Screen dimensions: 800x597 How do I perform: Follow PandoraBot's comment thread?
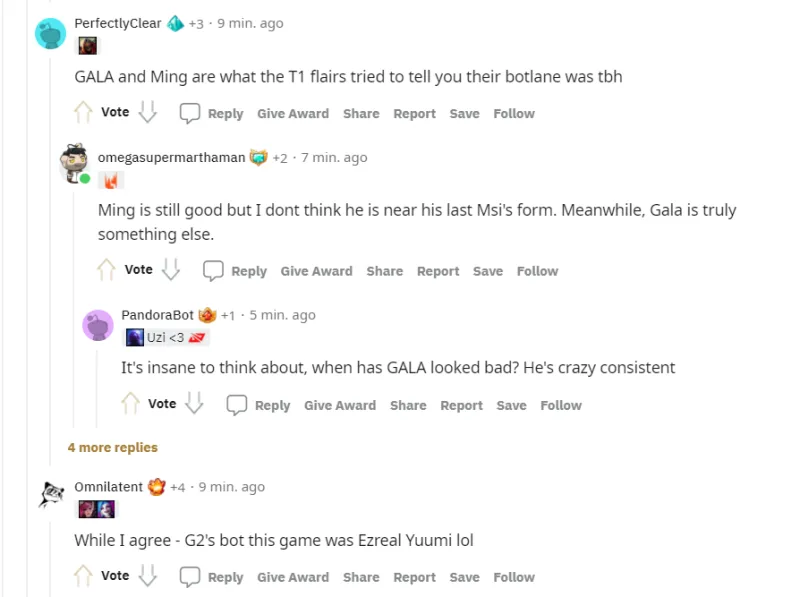561,405
